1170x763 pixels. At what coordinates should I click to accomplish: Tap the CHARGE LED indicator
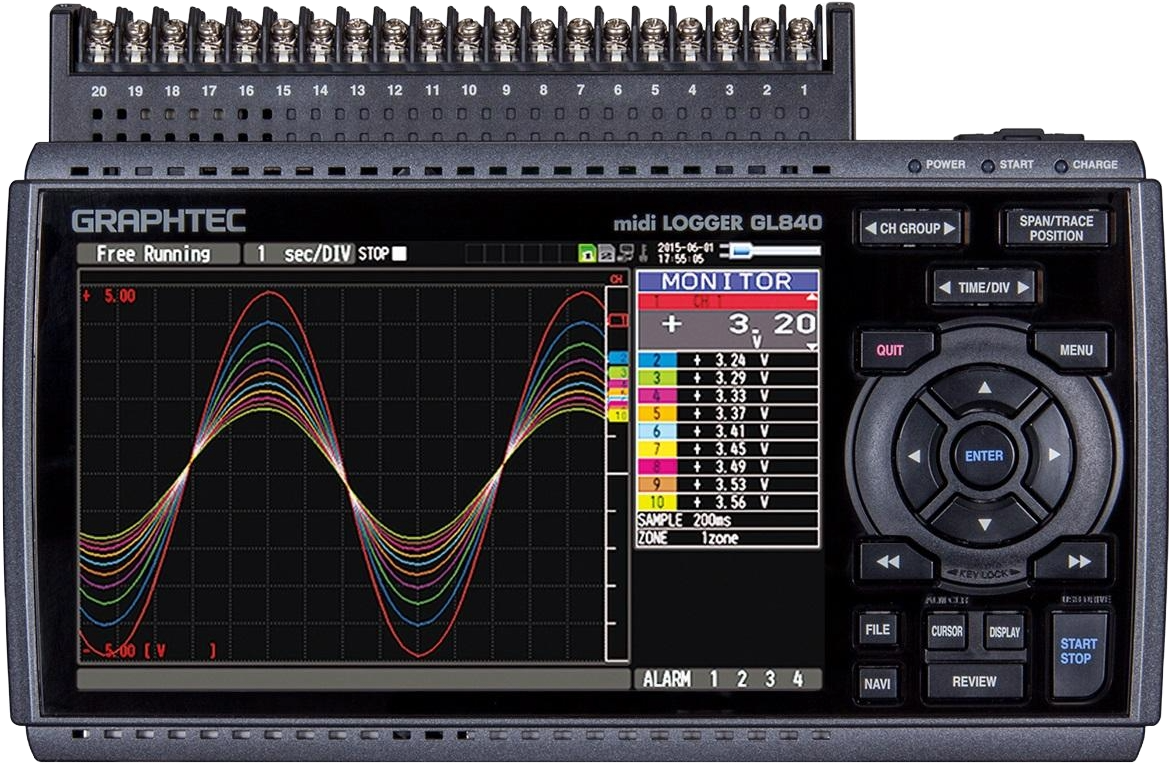coord(1060,165)
